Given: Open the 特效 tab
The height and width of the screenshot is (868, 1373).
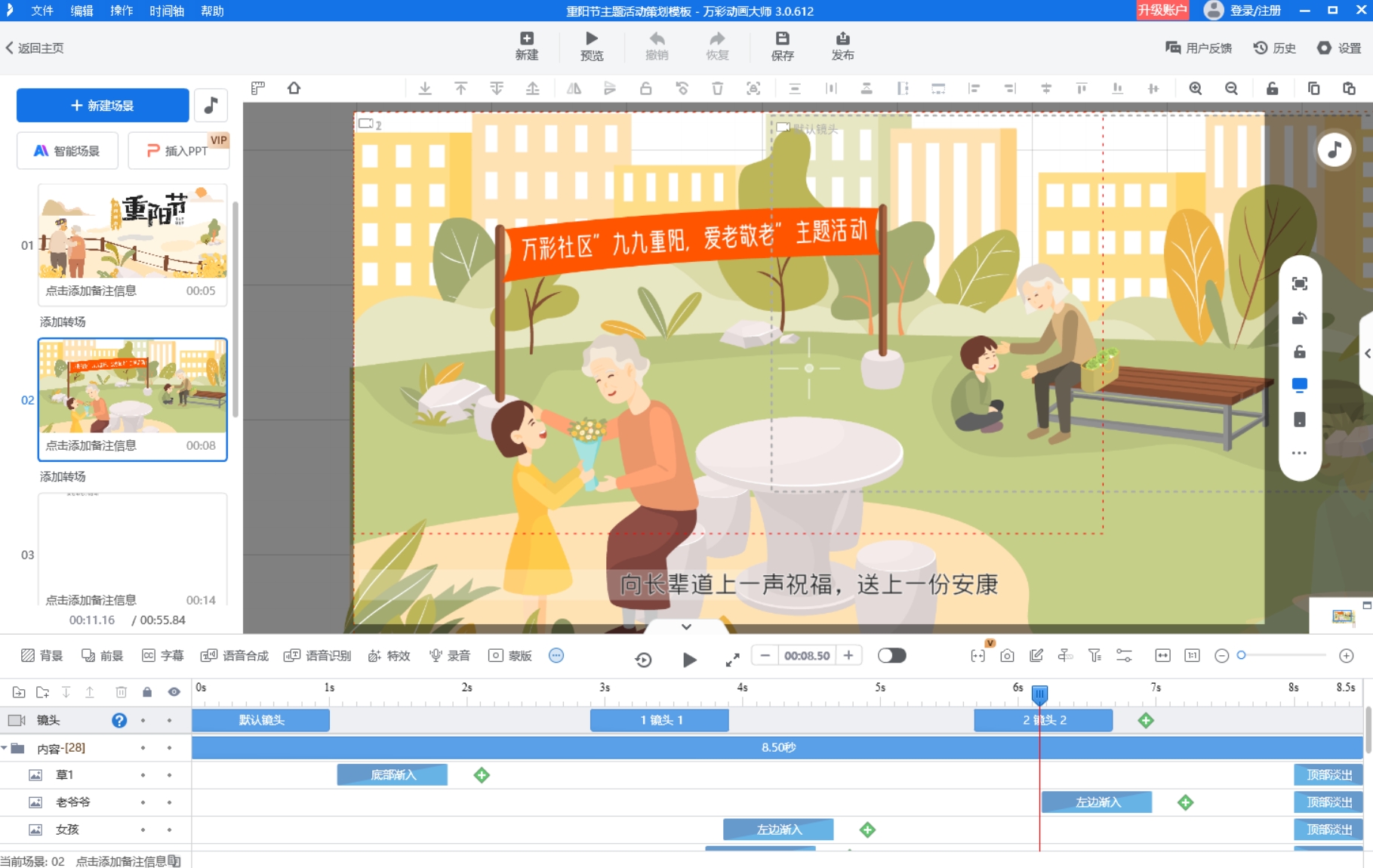Looking at the screenshot, I should click(x=389, y=655).
